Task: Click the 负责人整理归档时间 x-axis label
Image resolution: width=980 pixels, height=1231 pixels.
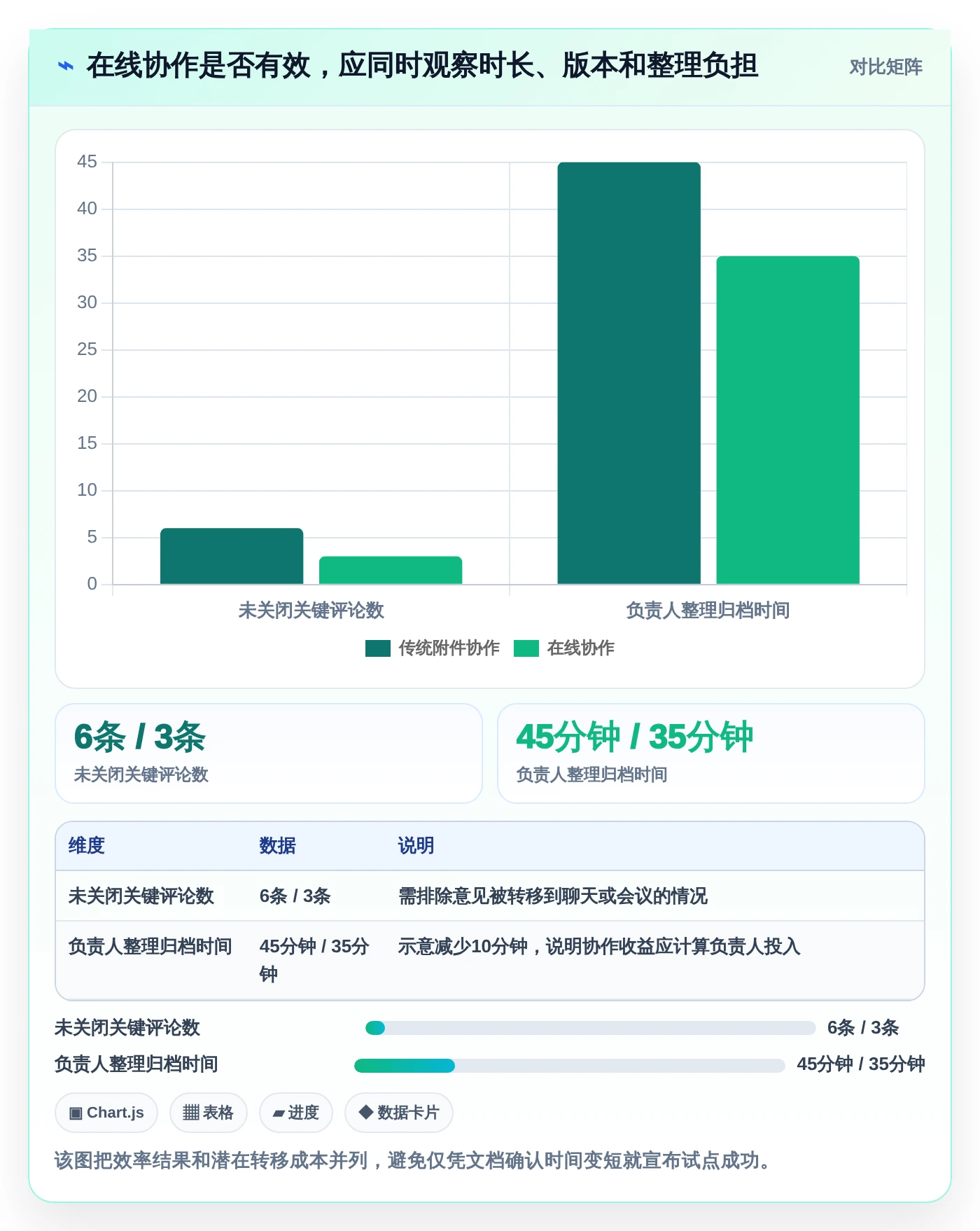Action: coord(708,611)
